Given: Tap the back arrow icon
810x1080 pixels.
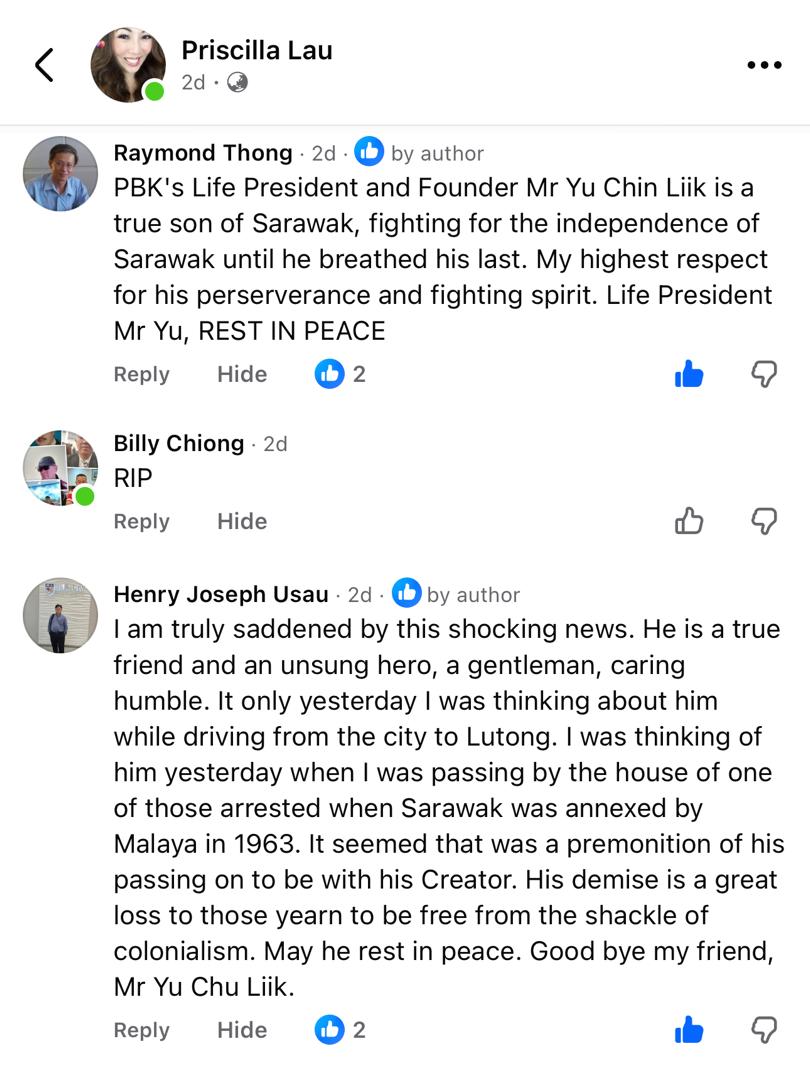Looking at the screenshot, I should [44, 65].
